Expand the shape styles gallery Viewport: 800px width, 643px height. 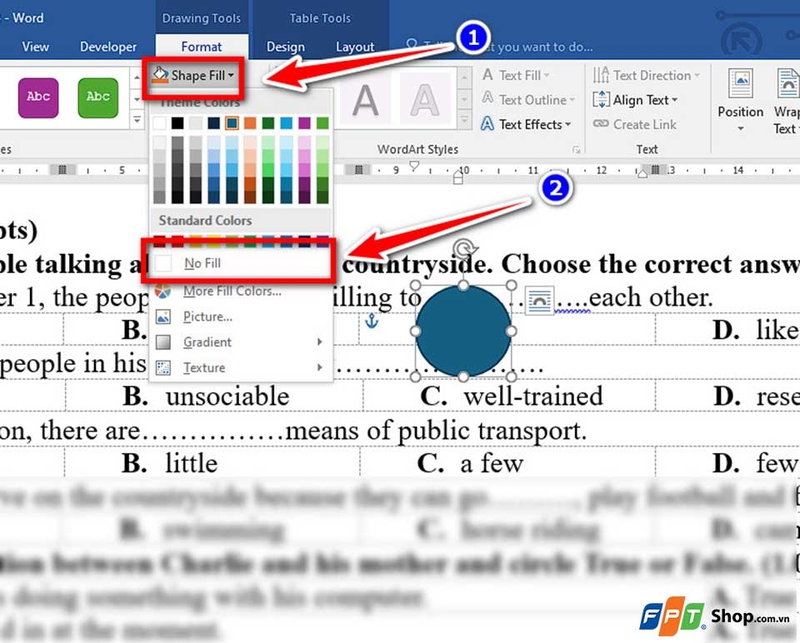(x=137, y=120)
